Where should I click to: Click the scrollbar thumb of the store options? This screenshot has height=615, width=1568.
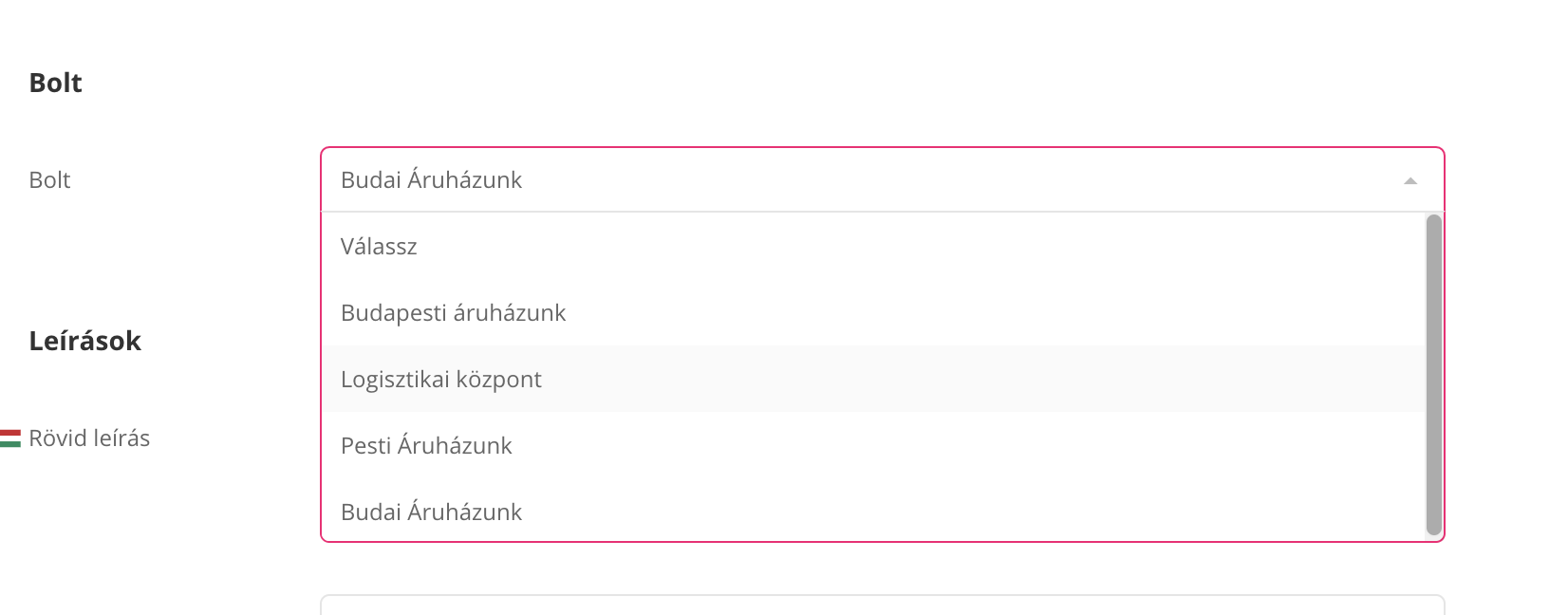coord(1433,375)
